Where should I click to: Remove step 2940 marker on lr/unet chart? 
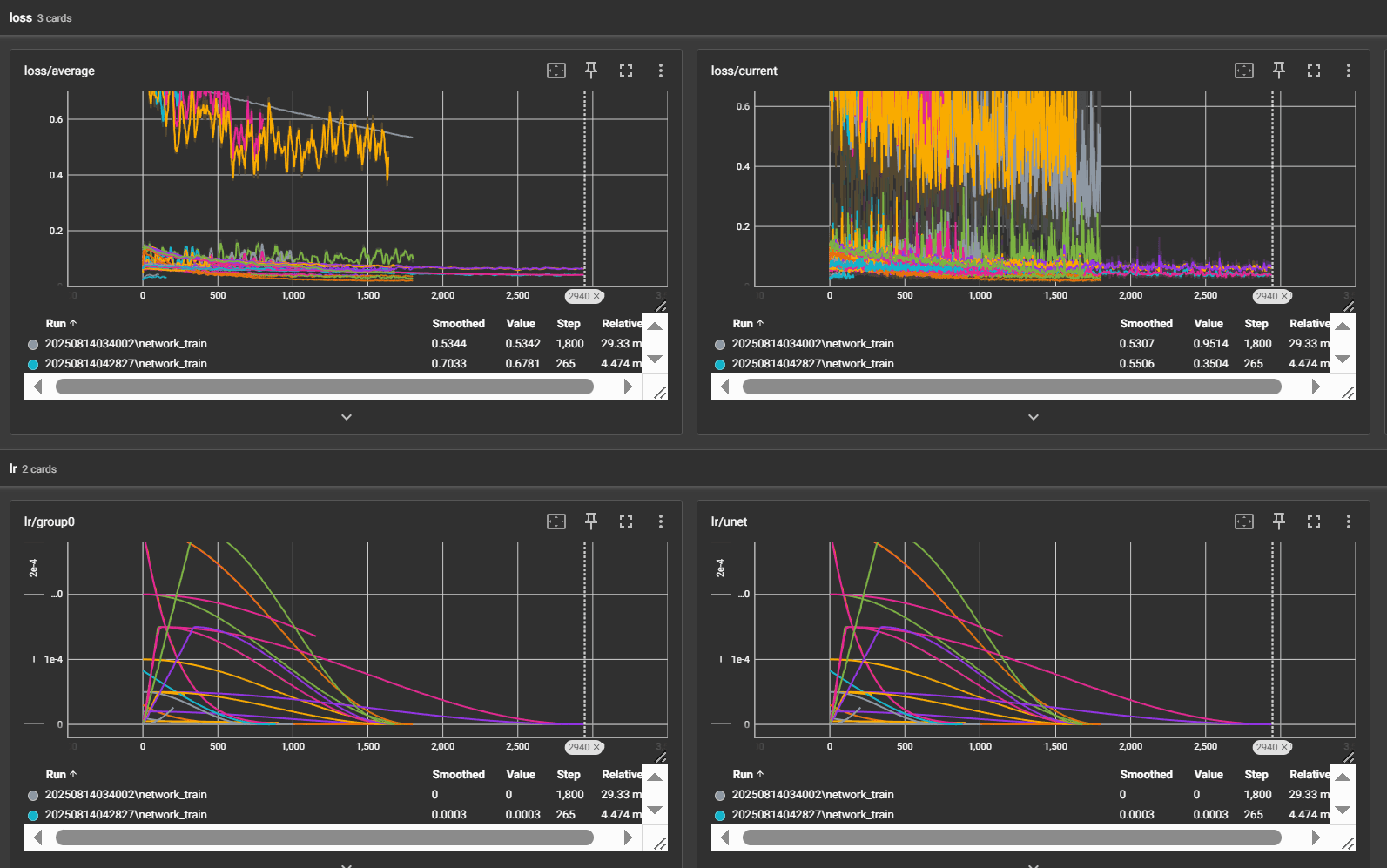point(1284,748)
